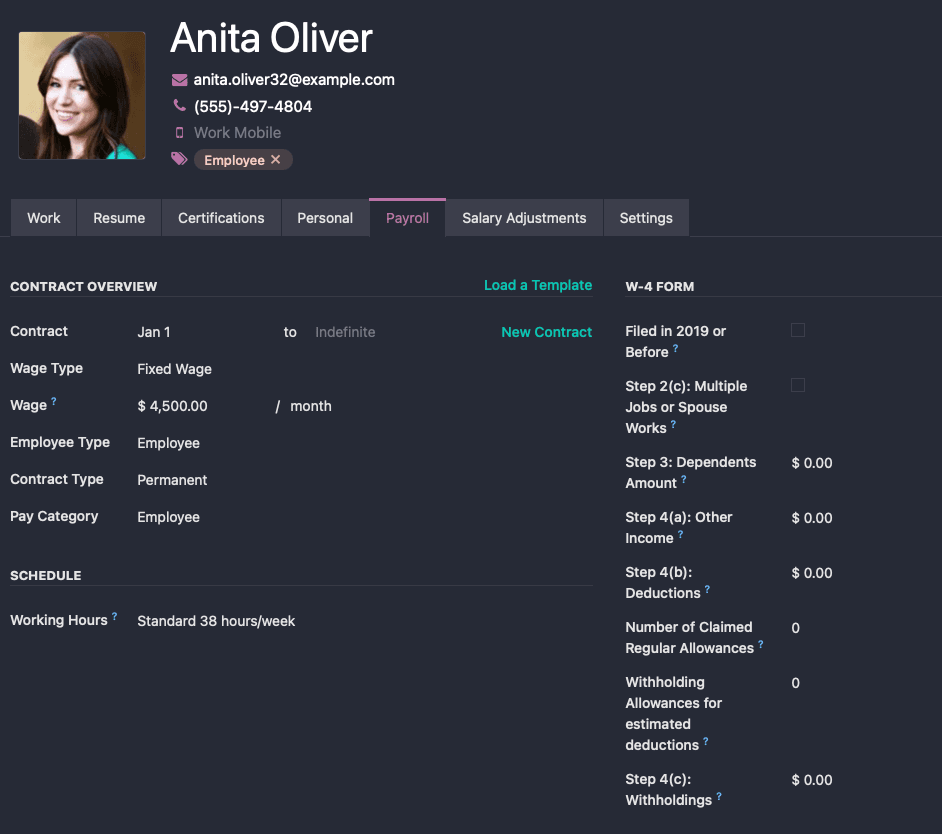Edit Number of Claimed Regular Allowances value

(795, 628)
